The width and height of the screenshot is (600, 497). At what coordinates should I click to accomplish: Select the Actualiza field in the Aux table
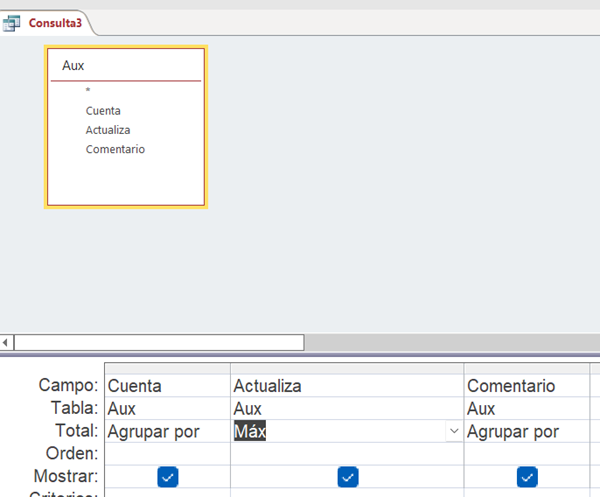pos(108,130)
